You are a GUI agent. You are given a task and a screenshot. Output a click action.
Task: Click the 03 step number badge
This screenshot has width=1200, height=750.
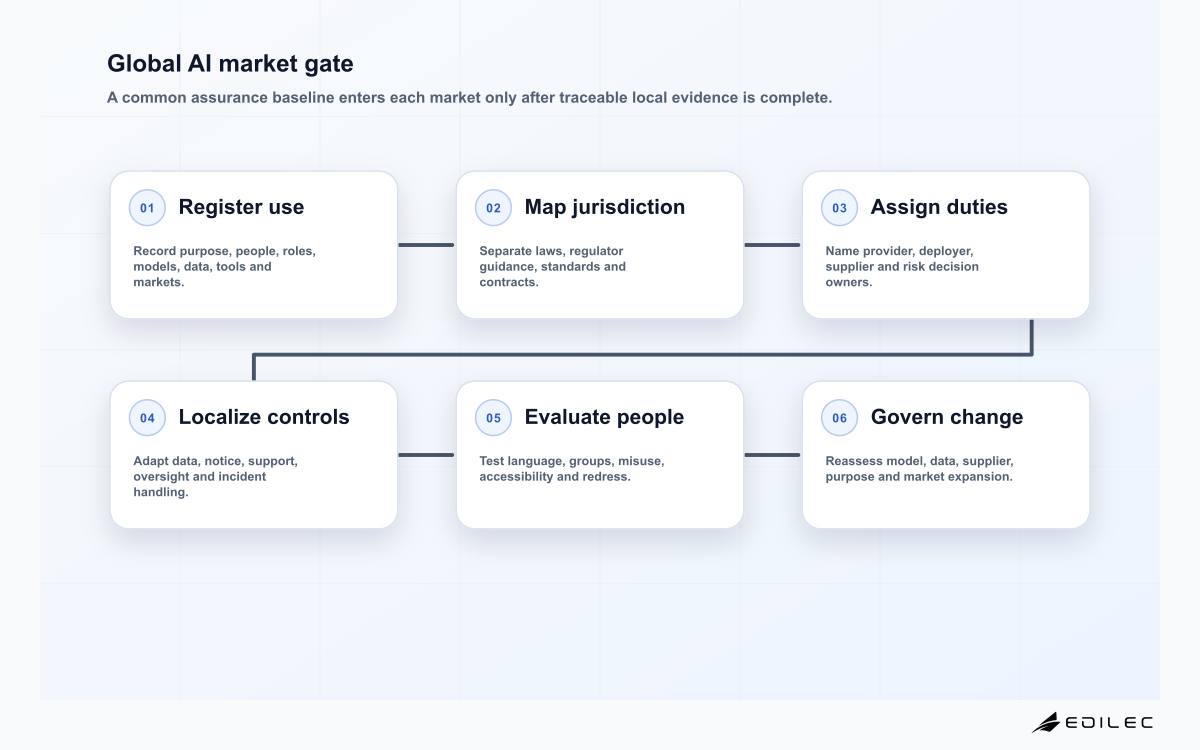839,208
